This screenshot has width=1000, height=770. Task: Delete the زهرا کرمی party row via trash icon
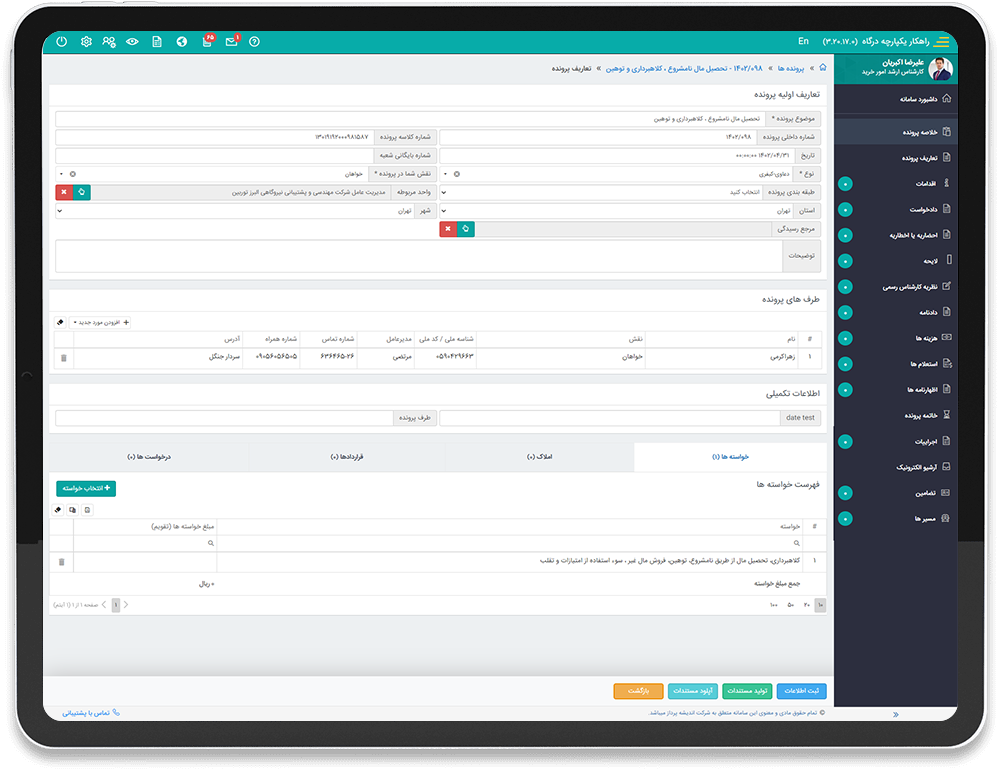(64, 357)
